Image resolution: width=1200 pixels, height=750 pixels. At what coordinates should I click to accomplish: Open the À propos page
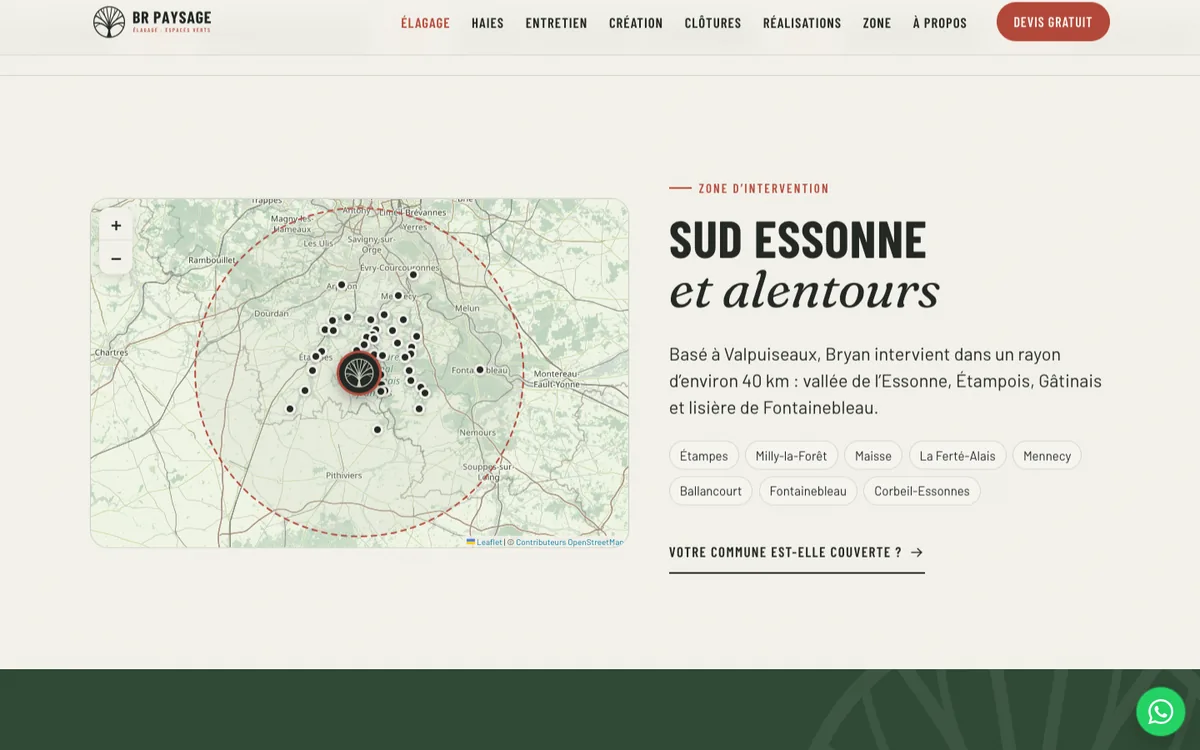pyautogui.click(x=940, y=23)
